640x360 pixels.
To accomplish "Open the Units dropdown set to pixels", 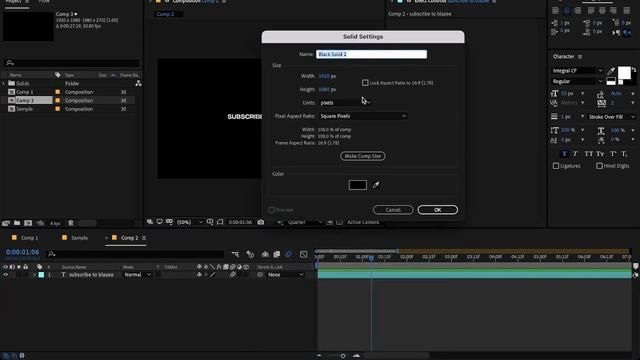I will [x=345, y=103].
